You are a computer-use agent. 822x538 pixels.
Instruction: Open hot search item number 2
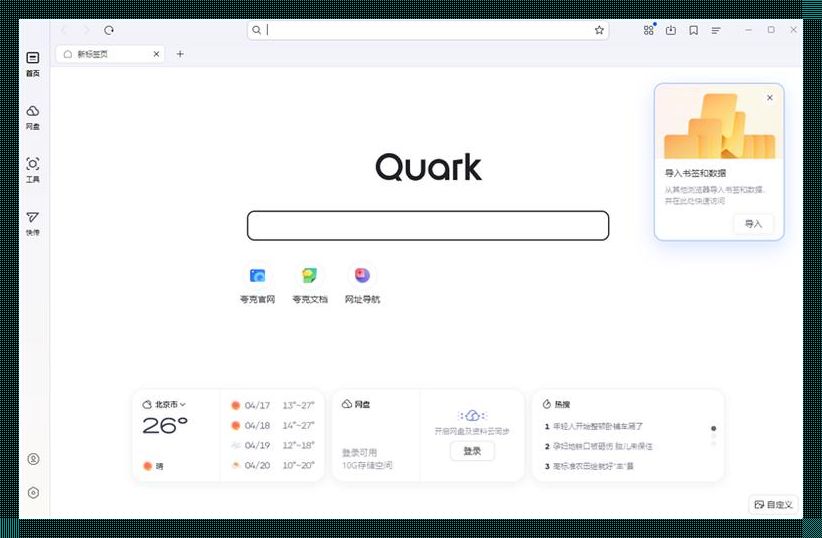(598, 446)
